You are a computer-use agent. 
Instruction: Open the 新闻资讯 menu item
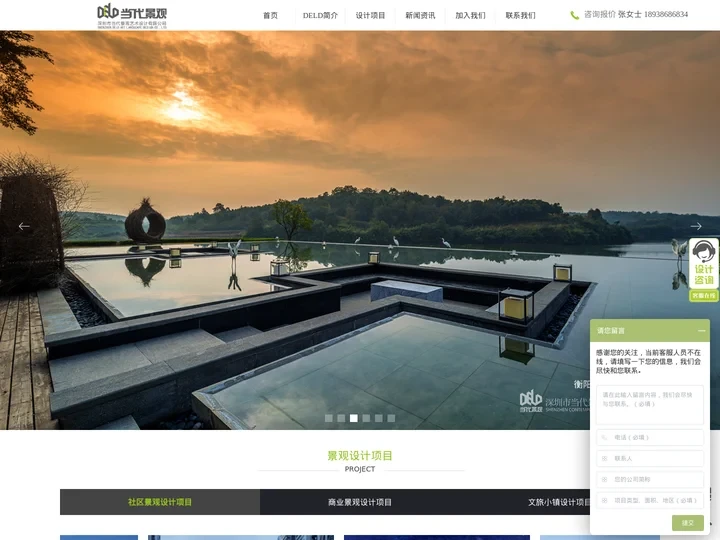420,15
